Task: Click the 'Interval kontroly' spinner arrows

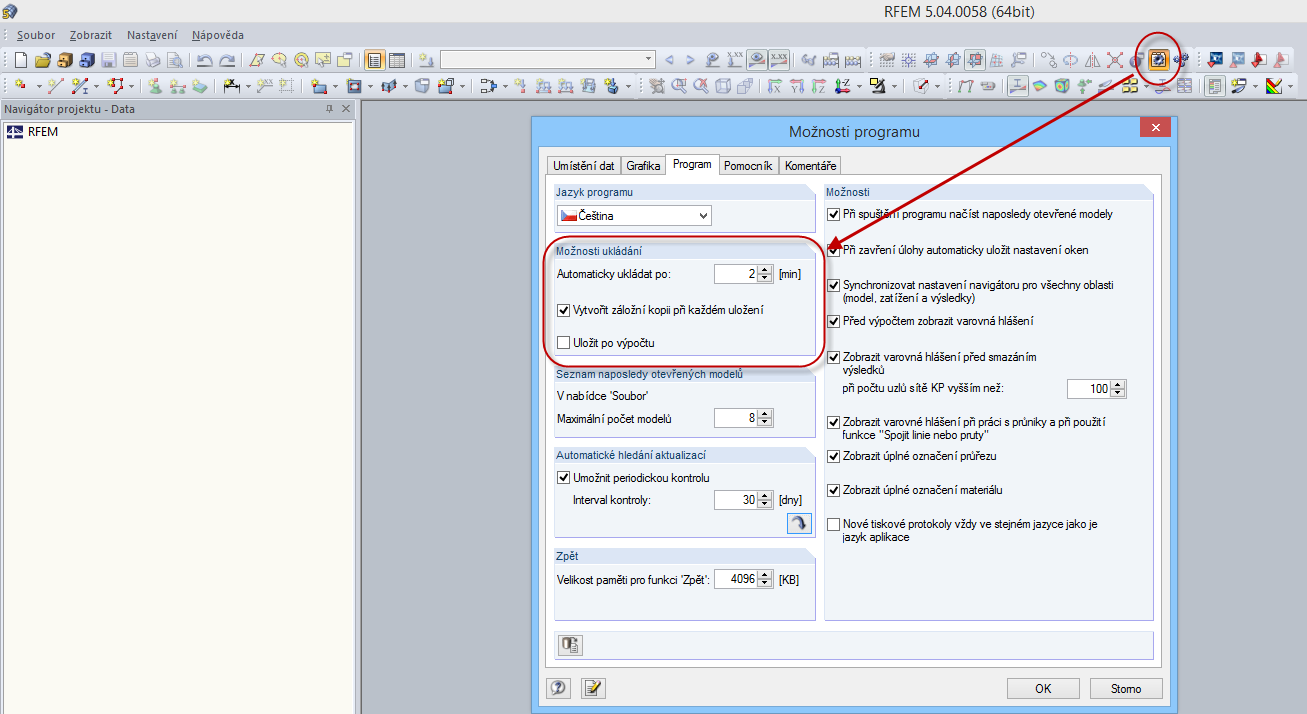Action: click(x=765, y=499)
